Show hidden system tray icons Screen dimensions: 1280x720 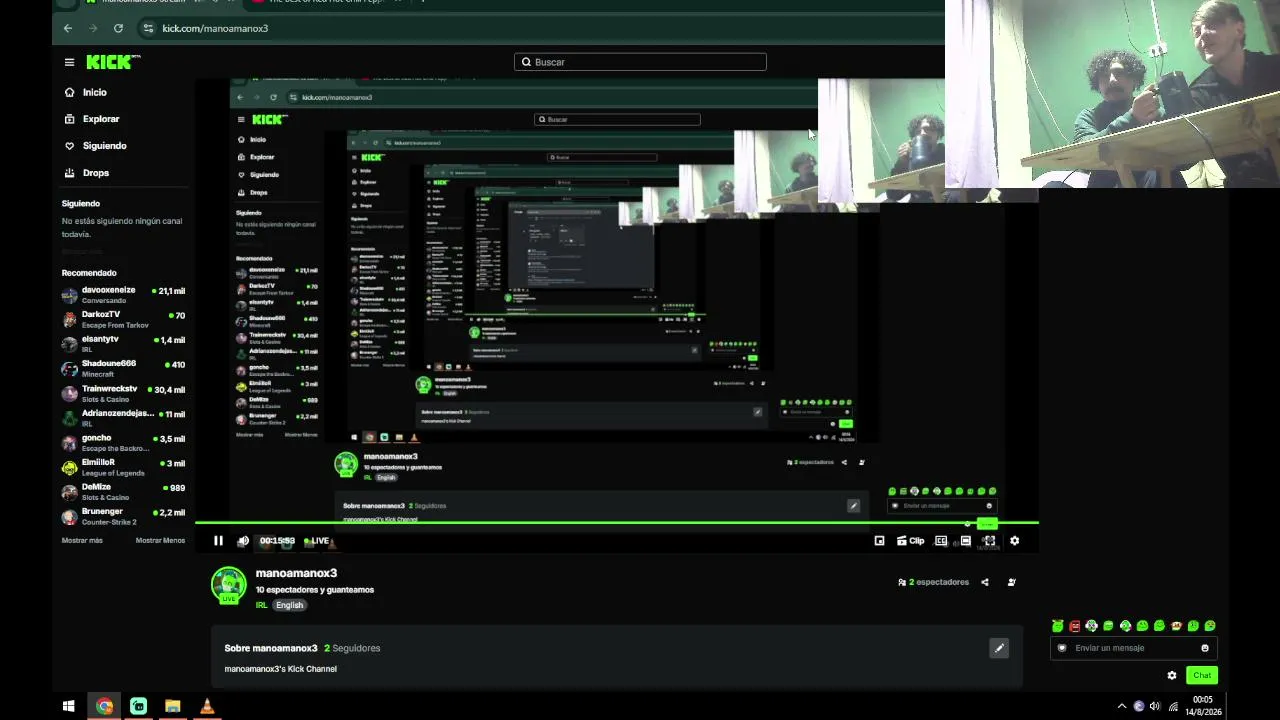tap(1122, 706)
